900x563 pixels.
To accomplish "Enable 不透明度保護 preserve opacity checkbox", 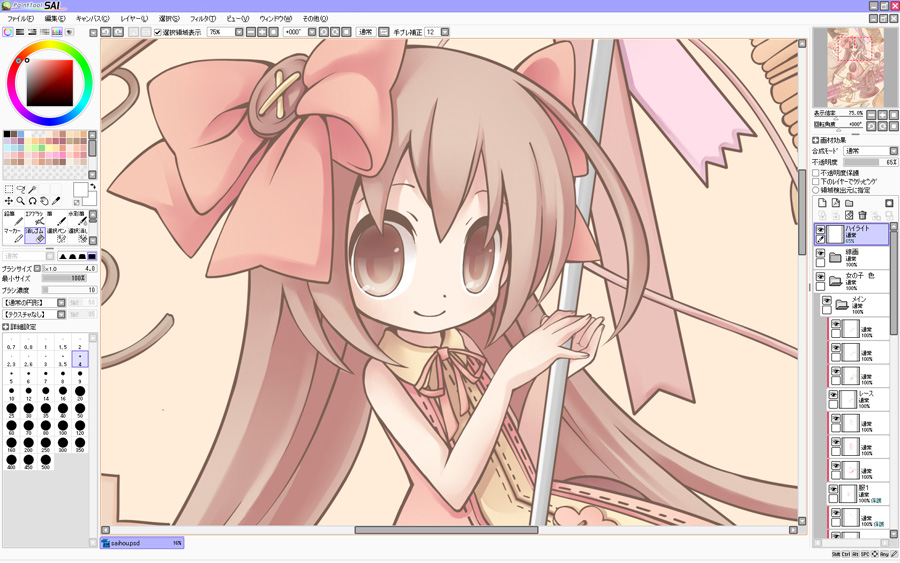I will (x=816, y=173).
